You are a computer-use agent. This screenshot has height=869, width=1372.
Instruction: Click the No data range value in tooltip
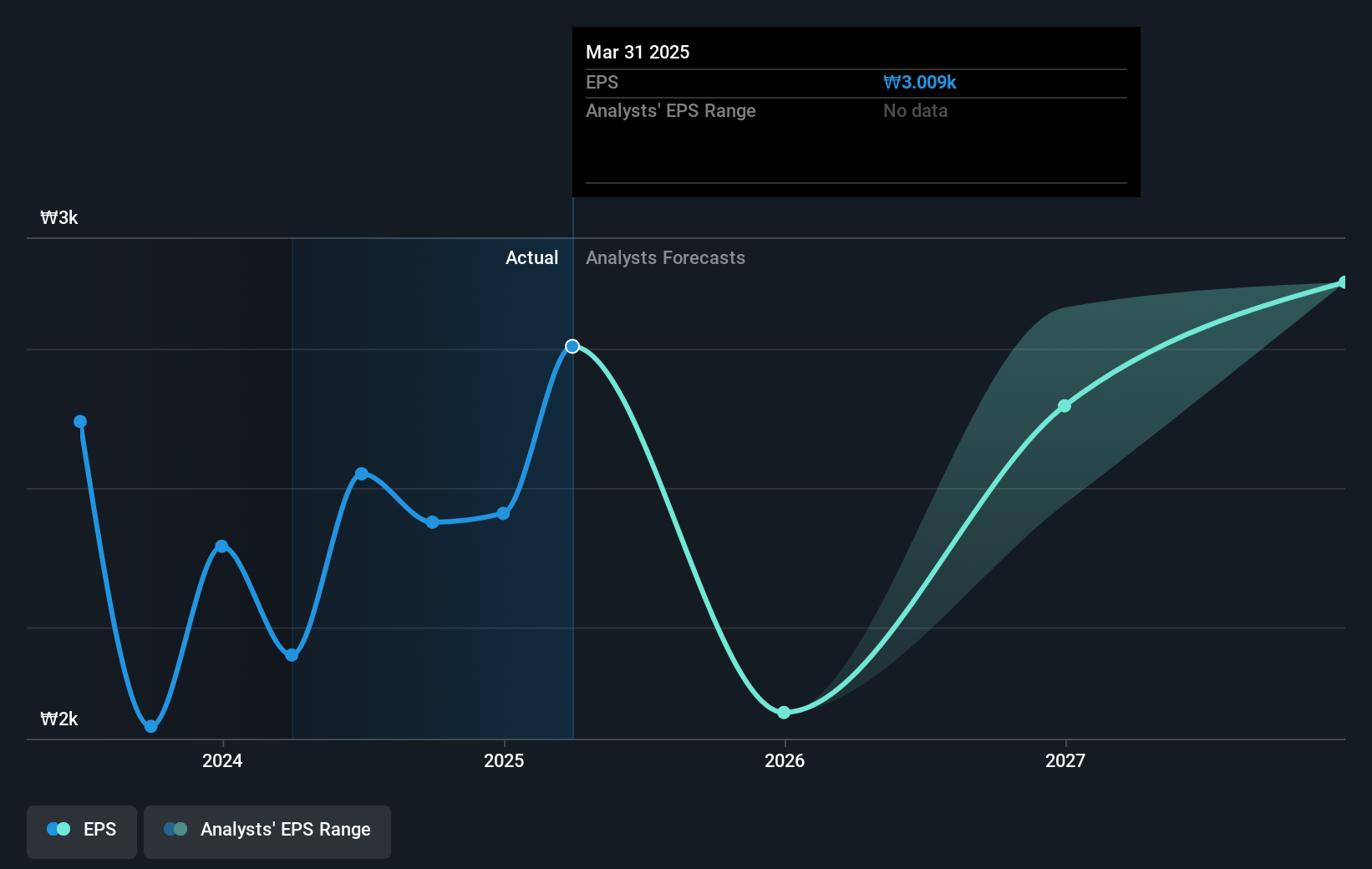click(915, 110)
